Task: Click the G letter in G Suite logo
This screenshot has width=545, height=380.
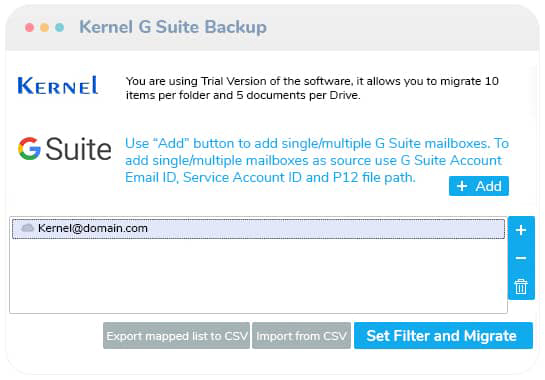Action: (29, 149)
